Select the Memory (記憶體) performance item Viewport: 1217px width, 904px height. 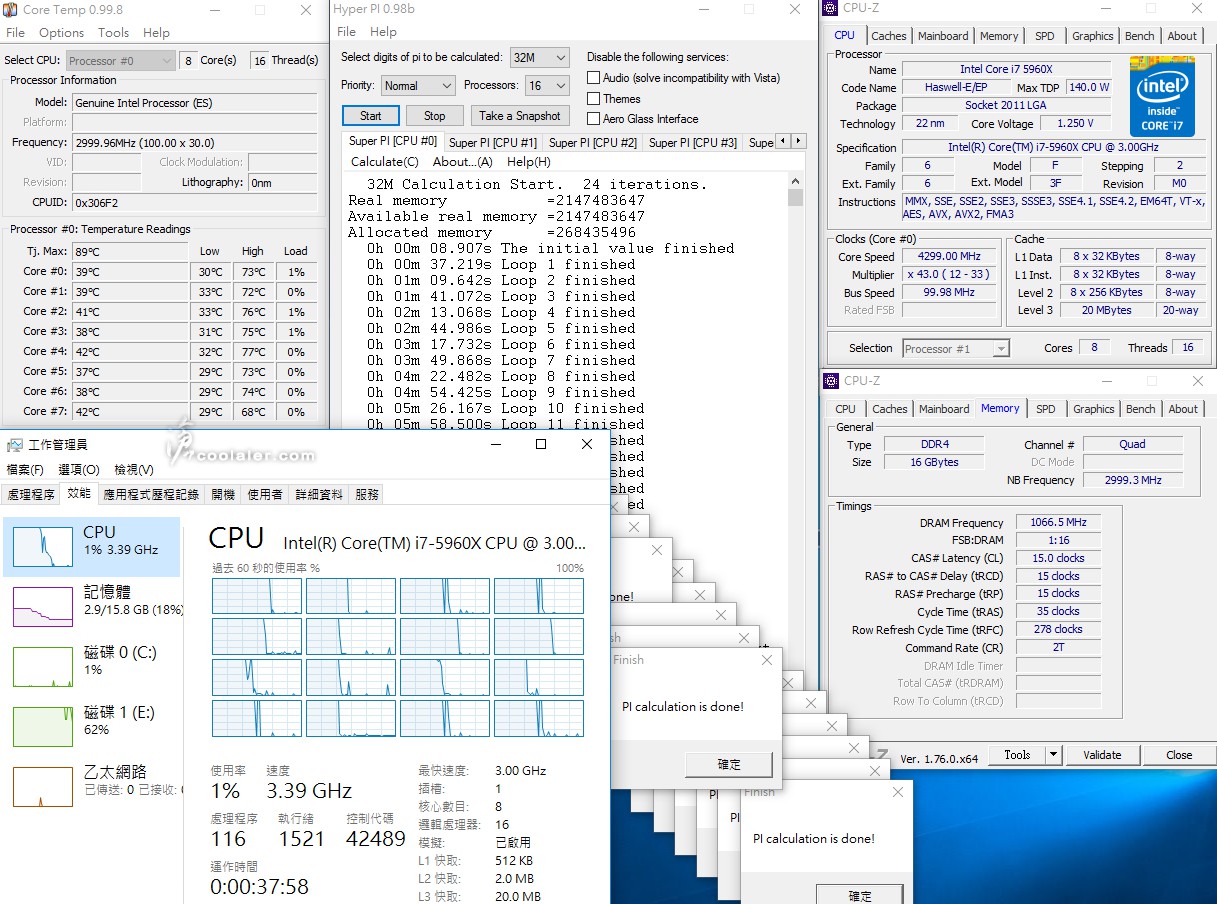[x=92, y=605]
